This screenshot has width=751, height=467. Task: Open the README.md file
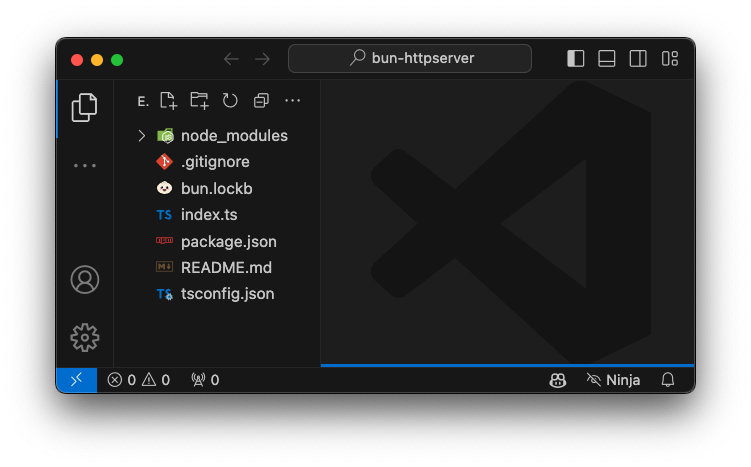click(x=226, y=267)
